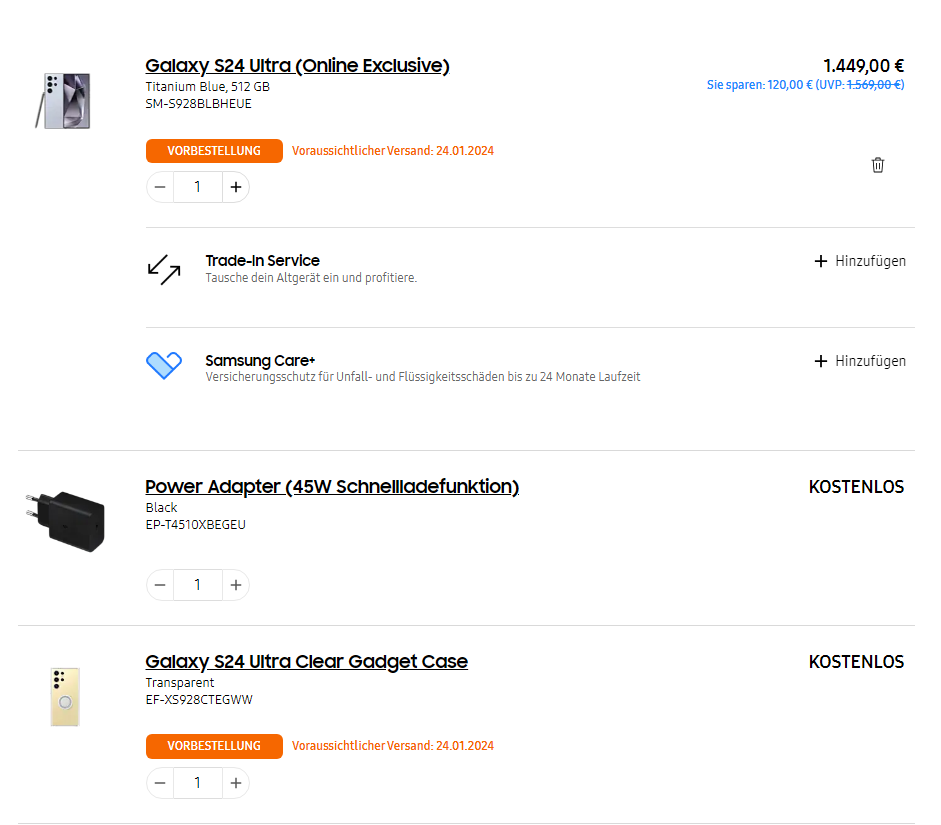Viewport: 941px width, 825px height.
Task: Increase Galaxy S24 Ultra phone quantity
Action: coord(235,187)
